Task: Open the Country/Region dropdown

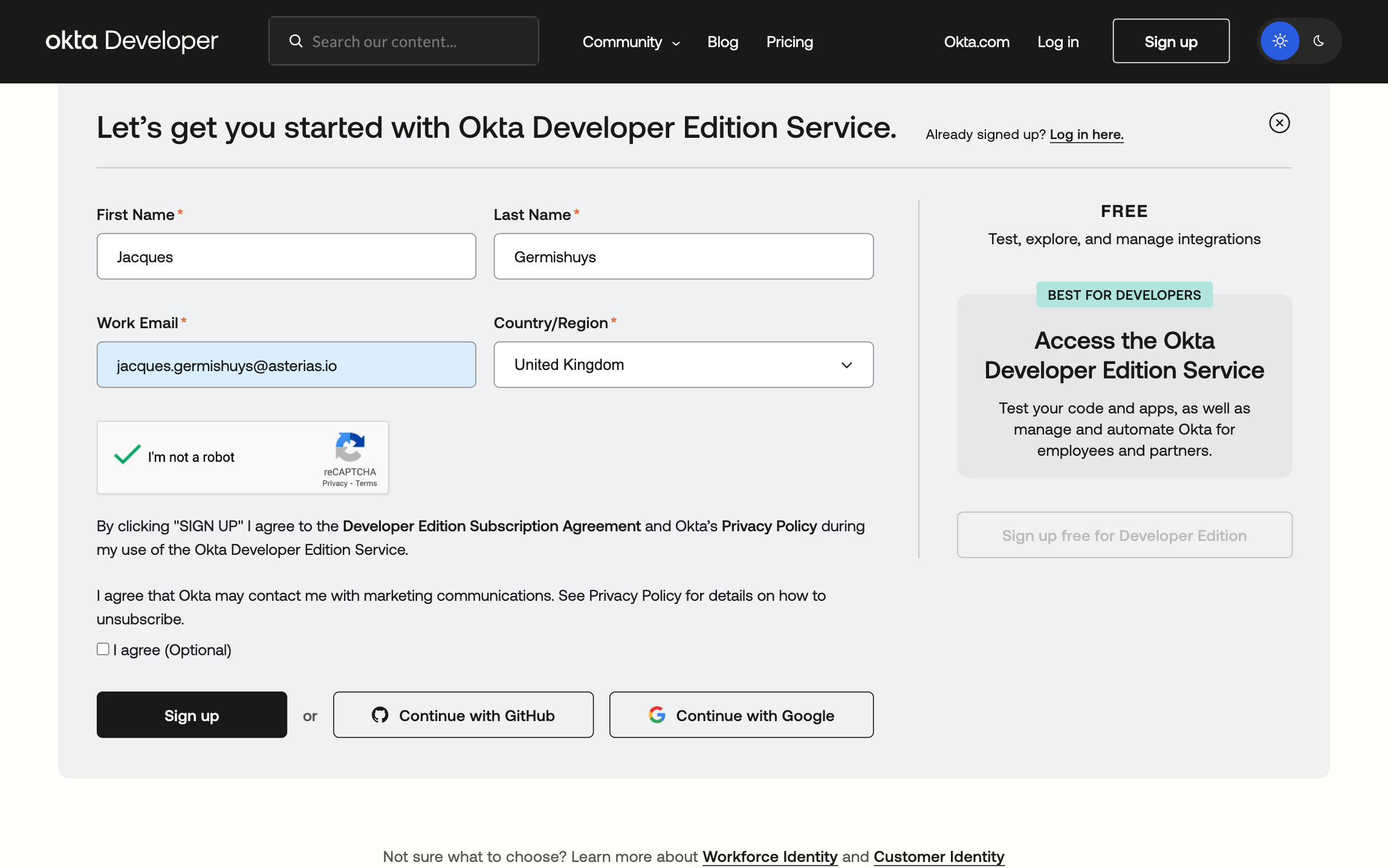Action: tap(683, 364)
